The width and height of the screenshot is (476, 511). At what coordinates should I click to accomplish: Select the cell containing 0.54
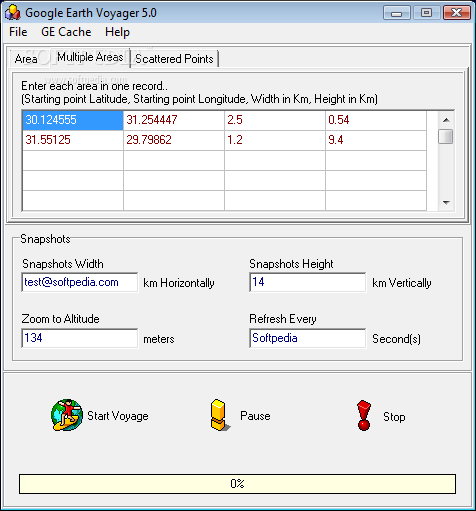(x=376, y=120)
